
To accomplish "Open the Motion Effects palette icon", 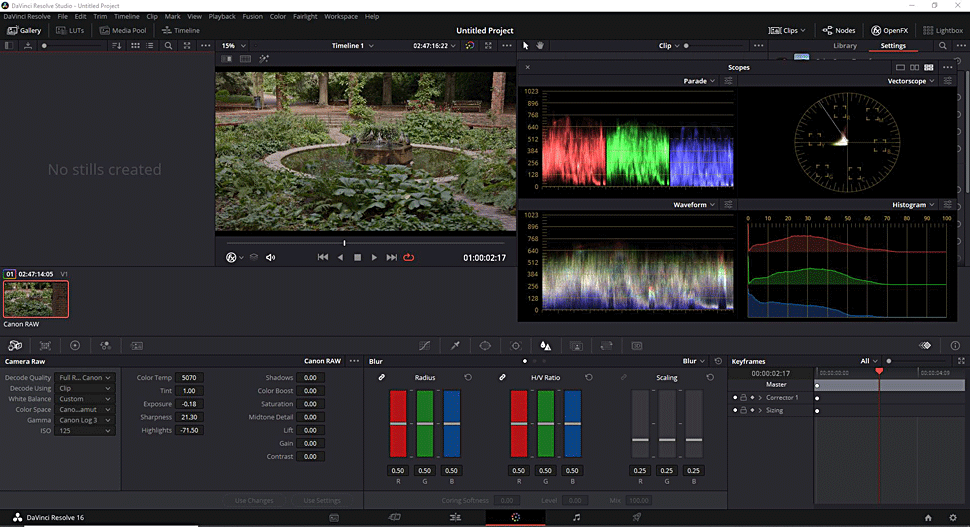I will [137, 346].
